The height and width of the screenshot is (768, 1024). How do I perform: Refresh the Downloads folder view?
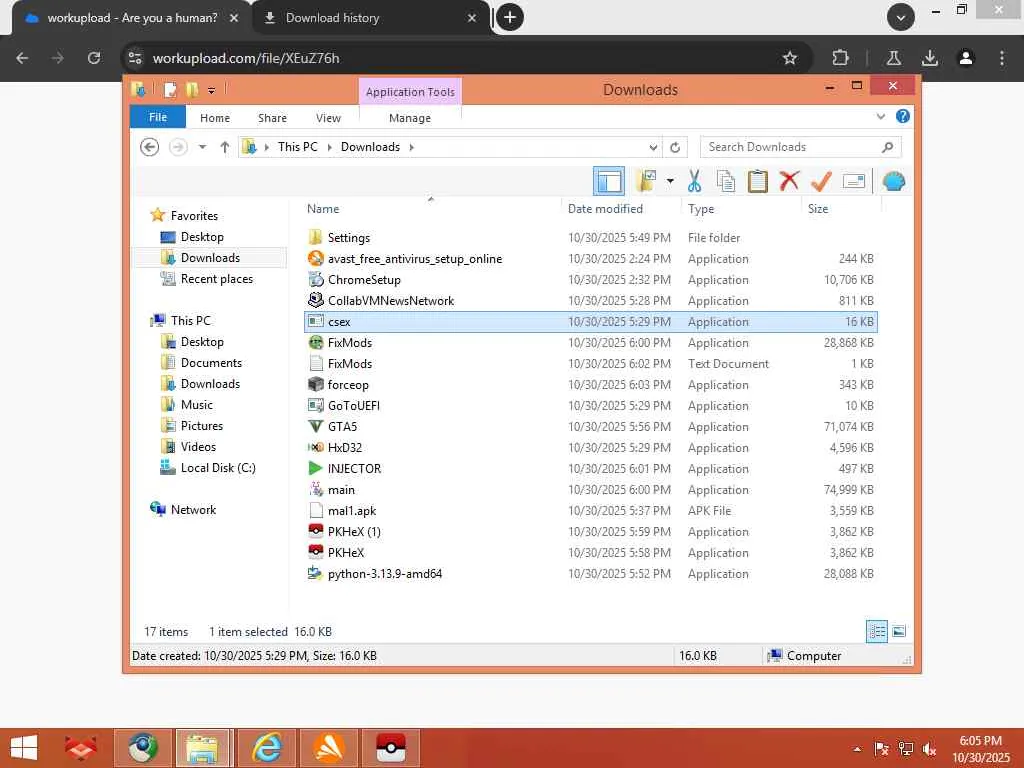pyautogui.click(x=675, y=148)
